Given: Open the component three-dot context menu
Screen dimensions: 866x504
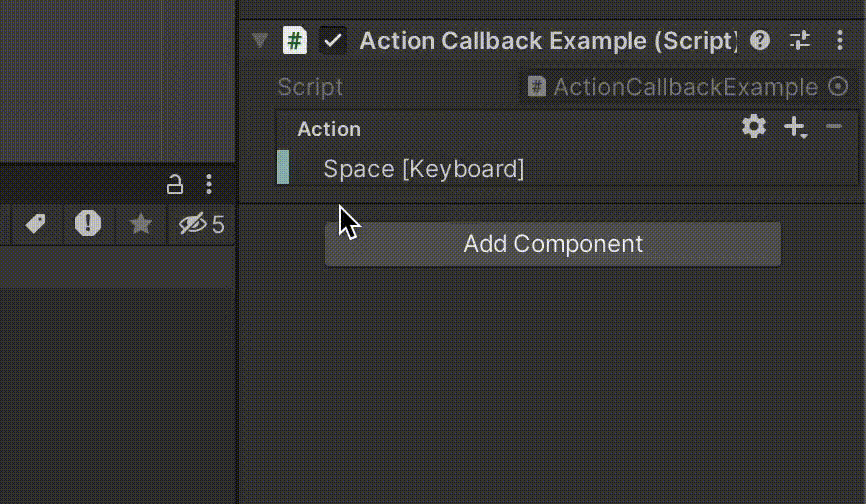Looking at the screenshot, I should click(840, 41).
